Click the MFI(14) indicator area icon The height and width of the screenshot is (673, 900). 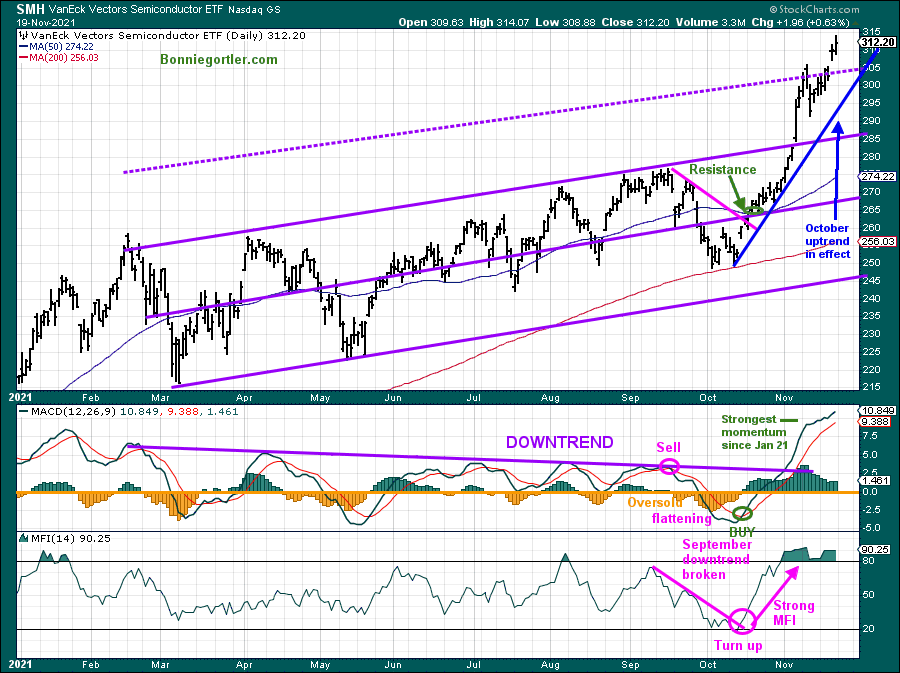point(24,538)
